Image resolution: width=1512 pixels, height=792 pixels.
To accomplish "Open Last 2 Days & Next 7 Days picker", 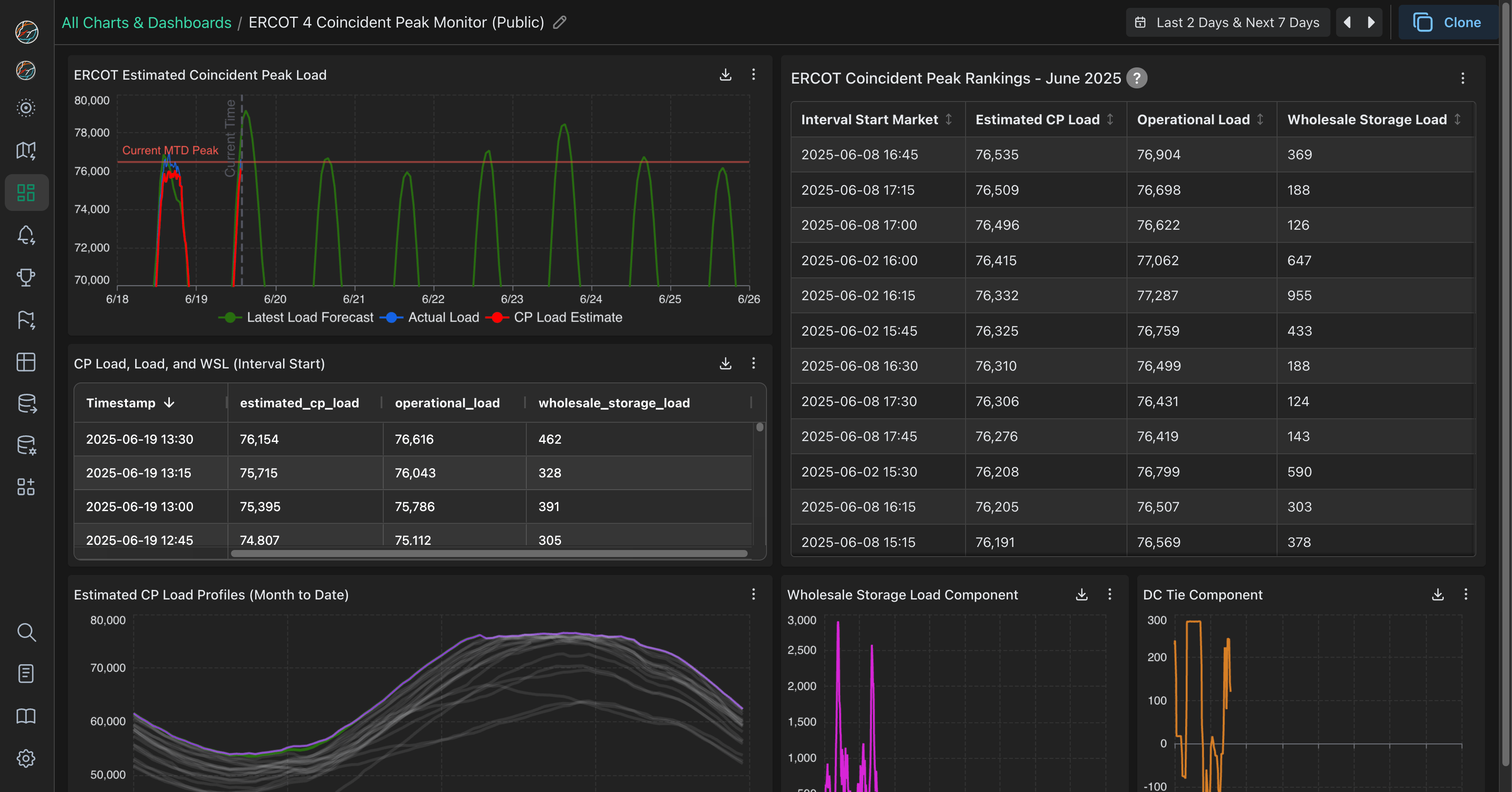I will [x=1228, y=22].
